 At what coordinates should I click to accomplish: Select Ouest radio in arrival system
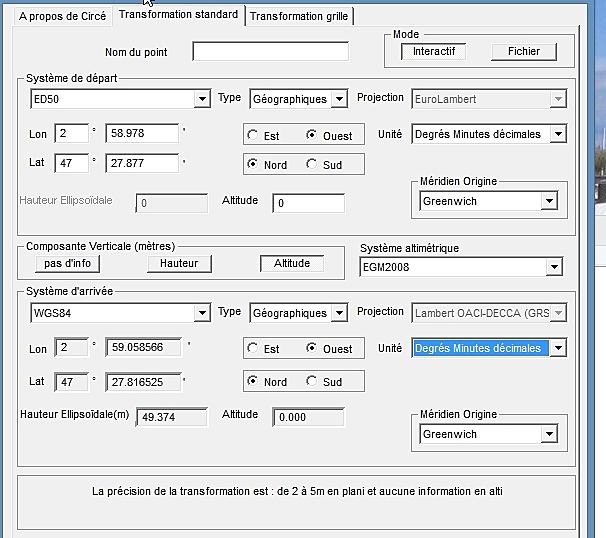pyautogui.click(x=329, y=349)
